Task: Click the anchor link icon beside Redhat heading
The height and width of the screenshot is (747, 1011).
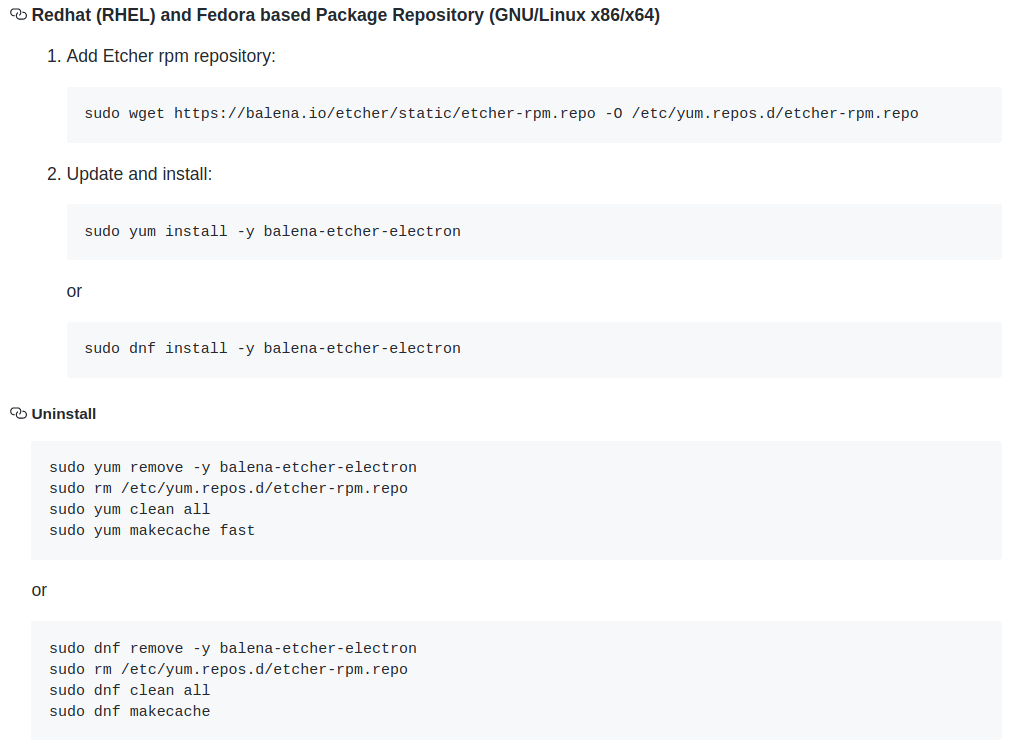Action: coord(18,17)
